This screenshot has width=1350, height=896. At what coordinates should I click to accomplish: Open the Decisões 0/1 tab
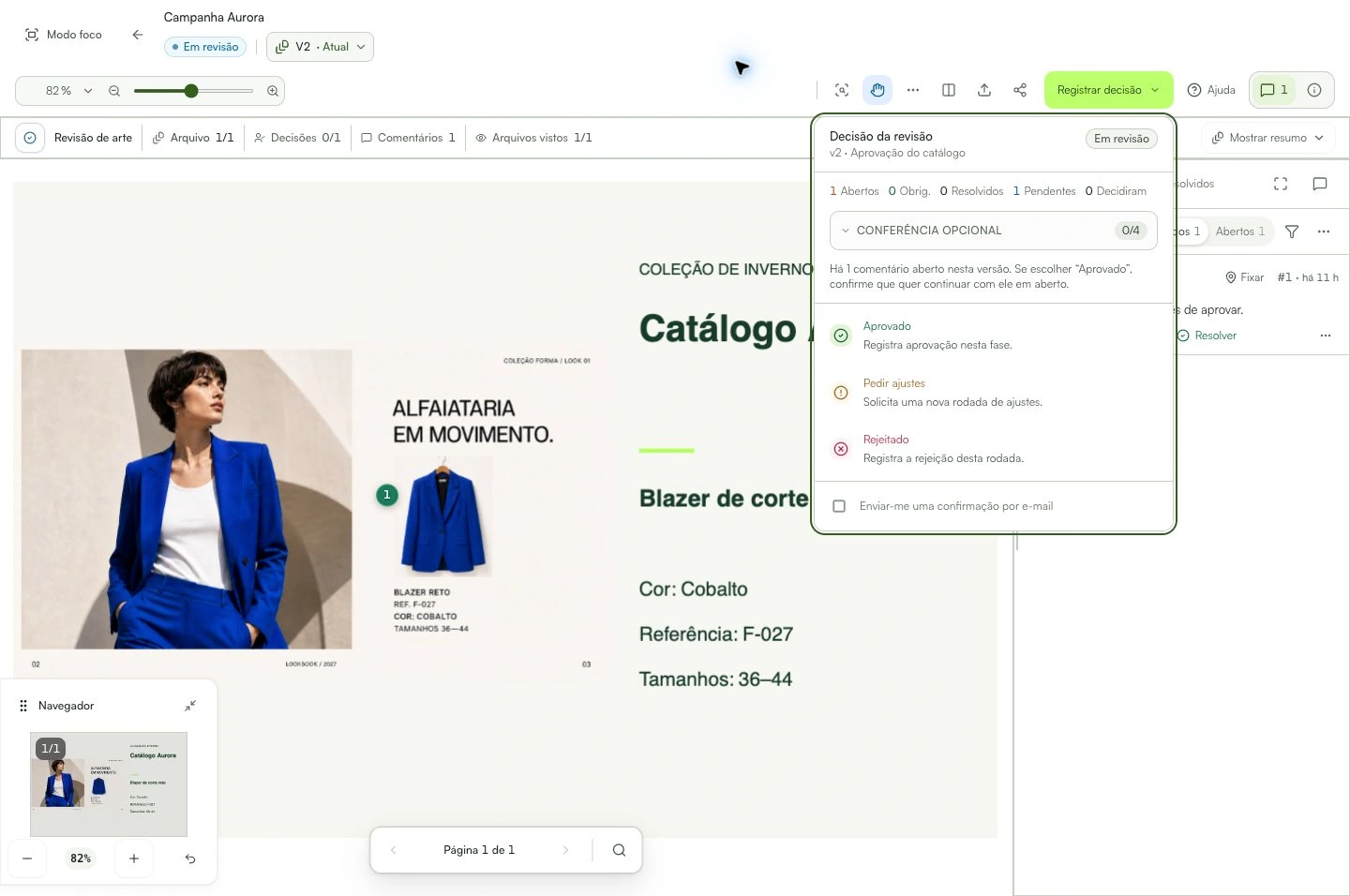pyautogui.click(x=297, y=138)
